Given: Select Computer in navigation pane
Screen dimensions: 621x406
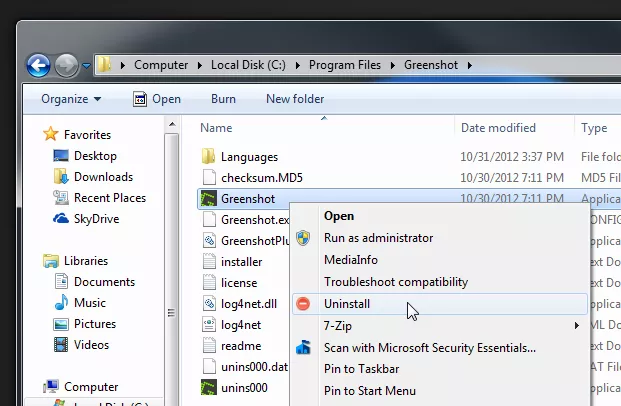Looking at the screenshot, I should pos(91,387).
